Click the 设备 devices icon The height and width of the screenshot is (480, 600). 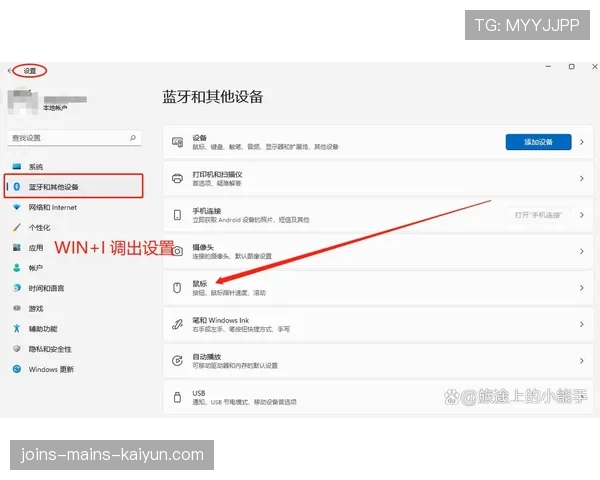(x=177, y=142)
